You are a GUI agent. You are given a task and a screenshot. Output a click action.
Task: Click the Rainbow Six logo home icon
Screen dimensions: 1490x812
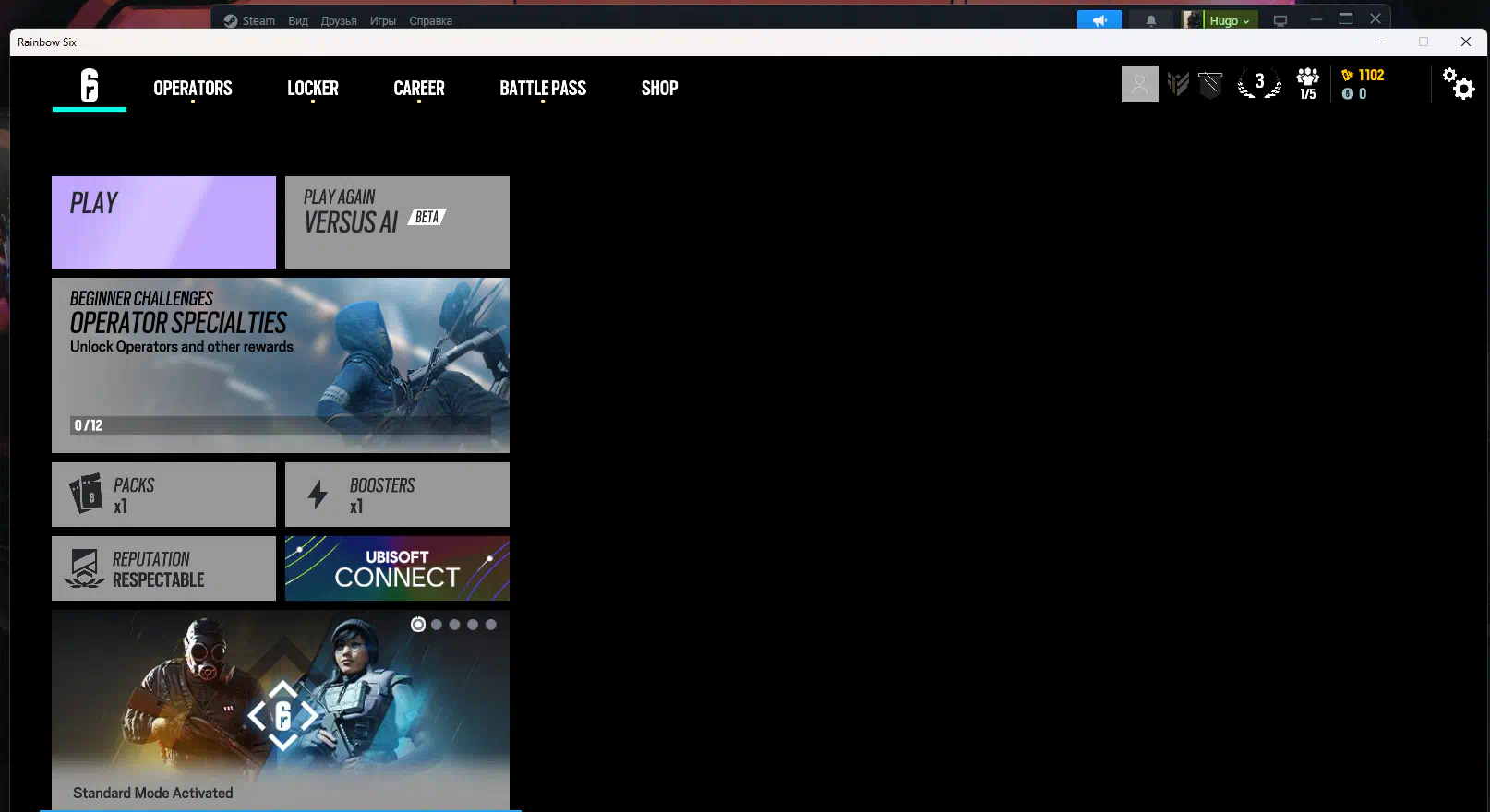coord(90,86)
